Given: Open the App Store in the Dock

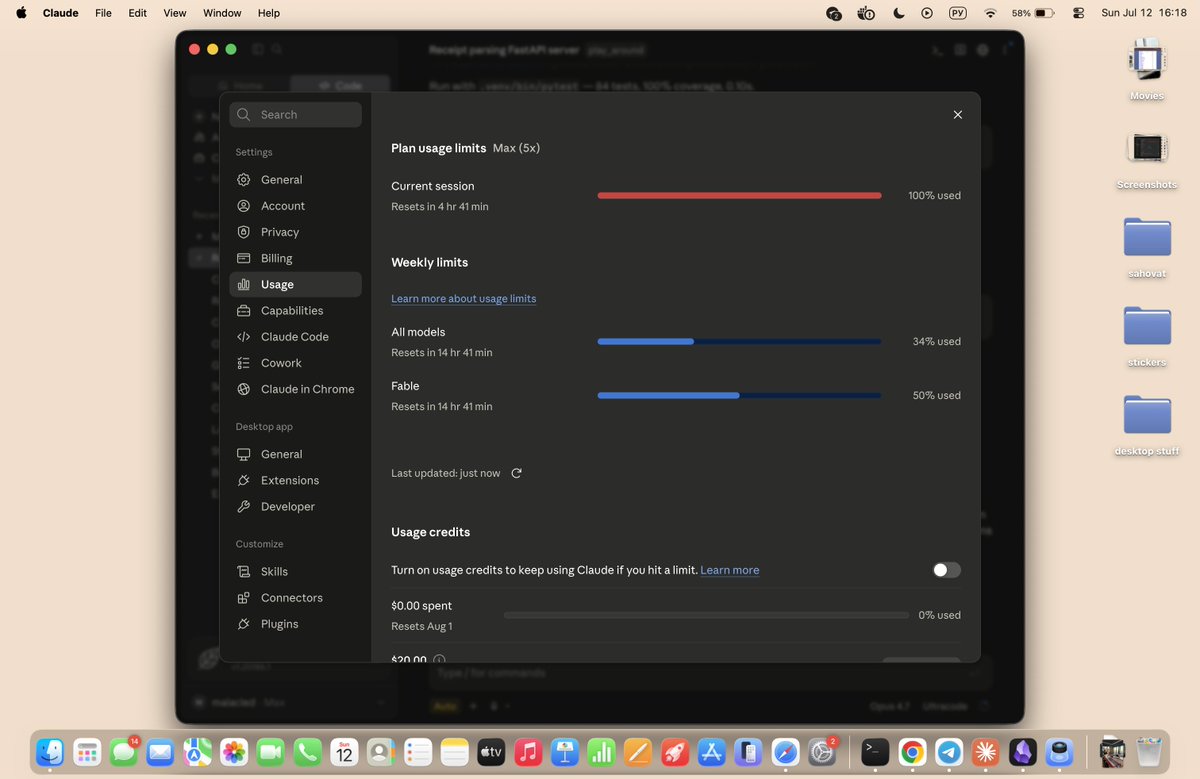Looking at the screenshot, I should point(711,752).
